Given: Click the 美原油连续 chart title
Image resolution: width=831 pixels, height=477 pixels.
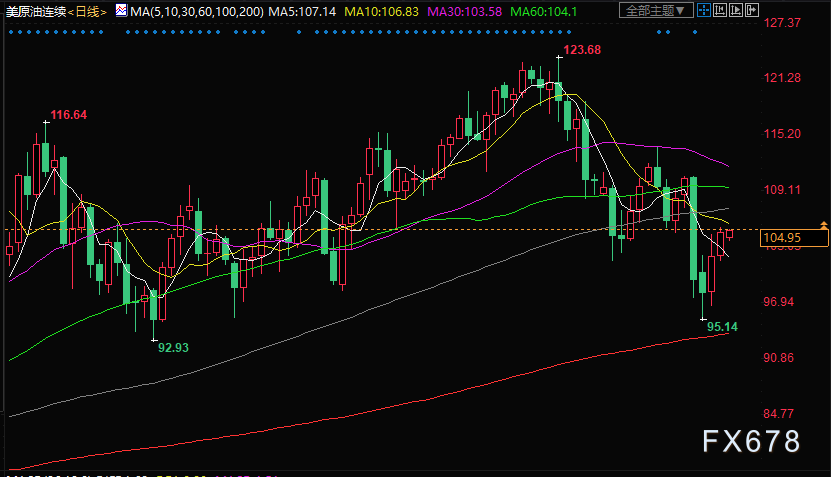Looking at the screenshot, I should point(36,12).
